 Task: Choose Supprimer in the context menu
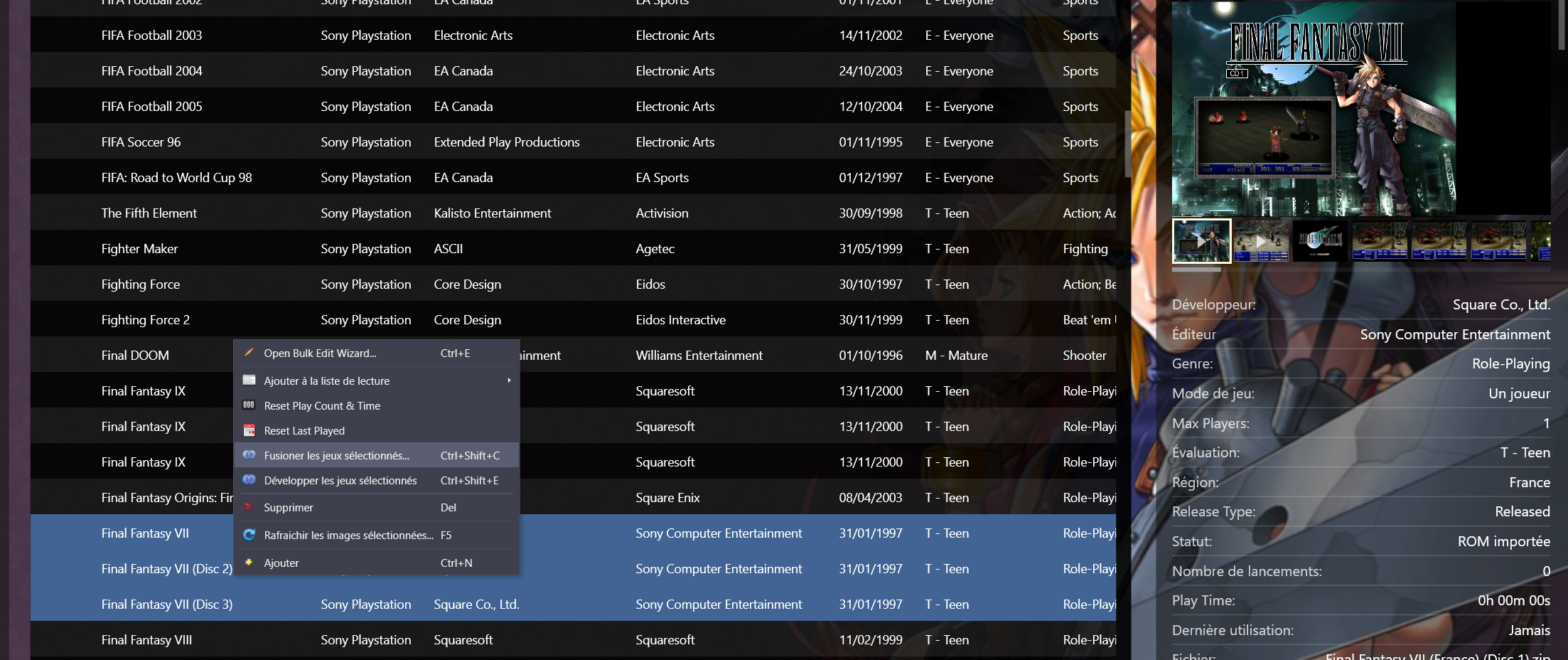click(377, 507)
